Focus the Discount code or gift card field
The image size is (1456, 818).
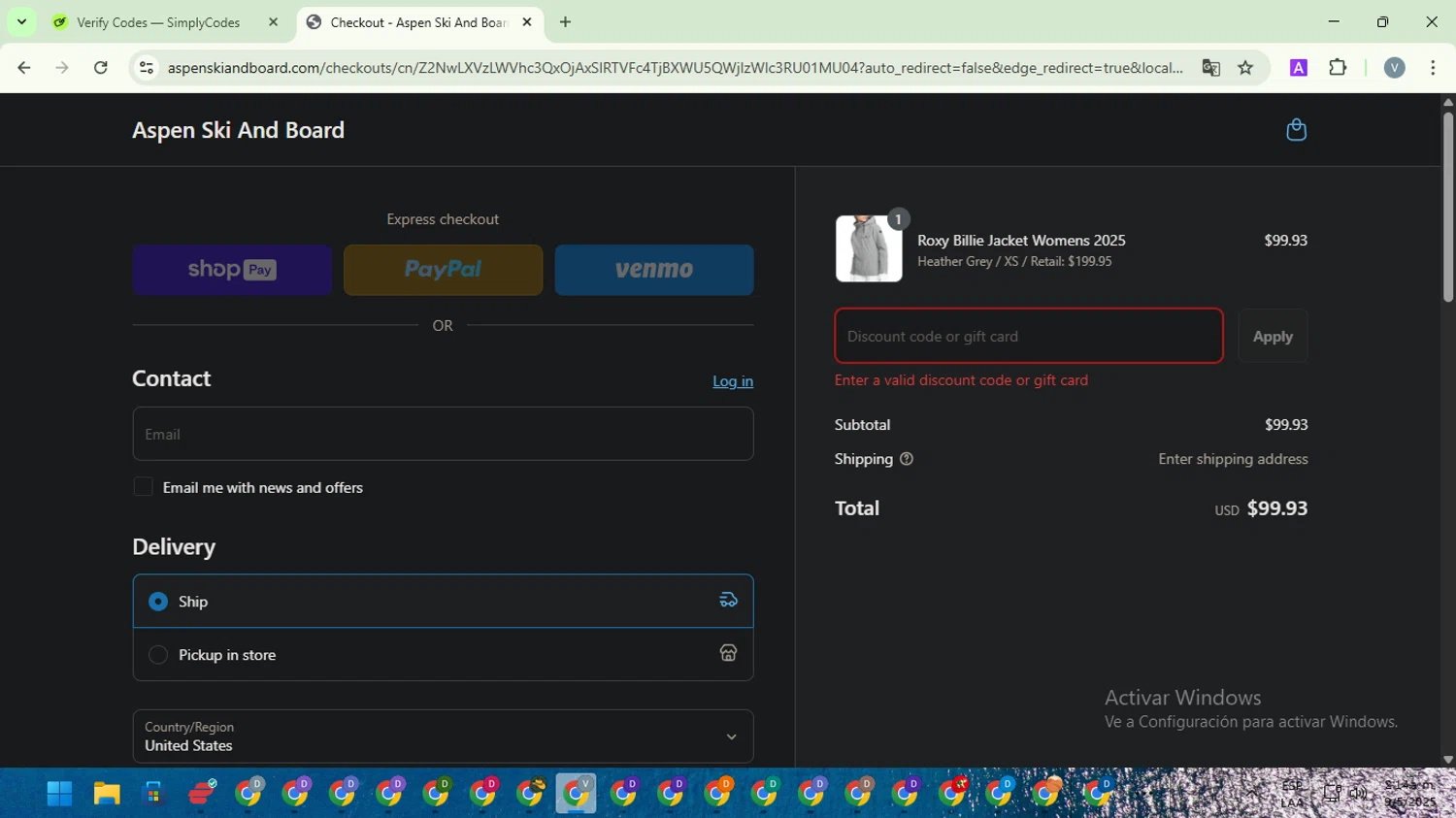1029,336
